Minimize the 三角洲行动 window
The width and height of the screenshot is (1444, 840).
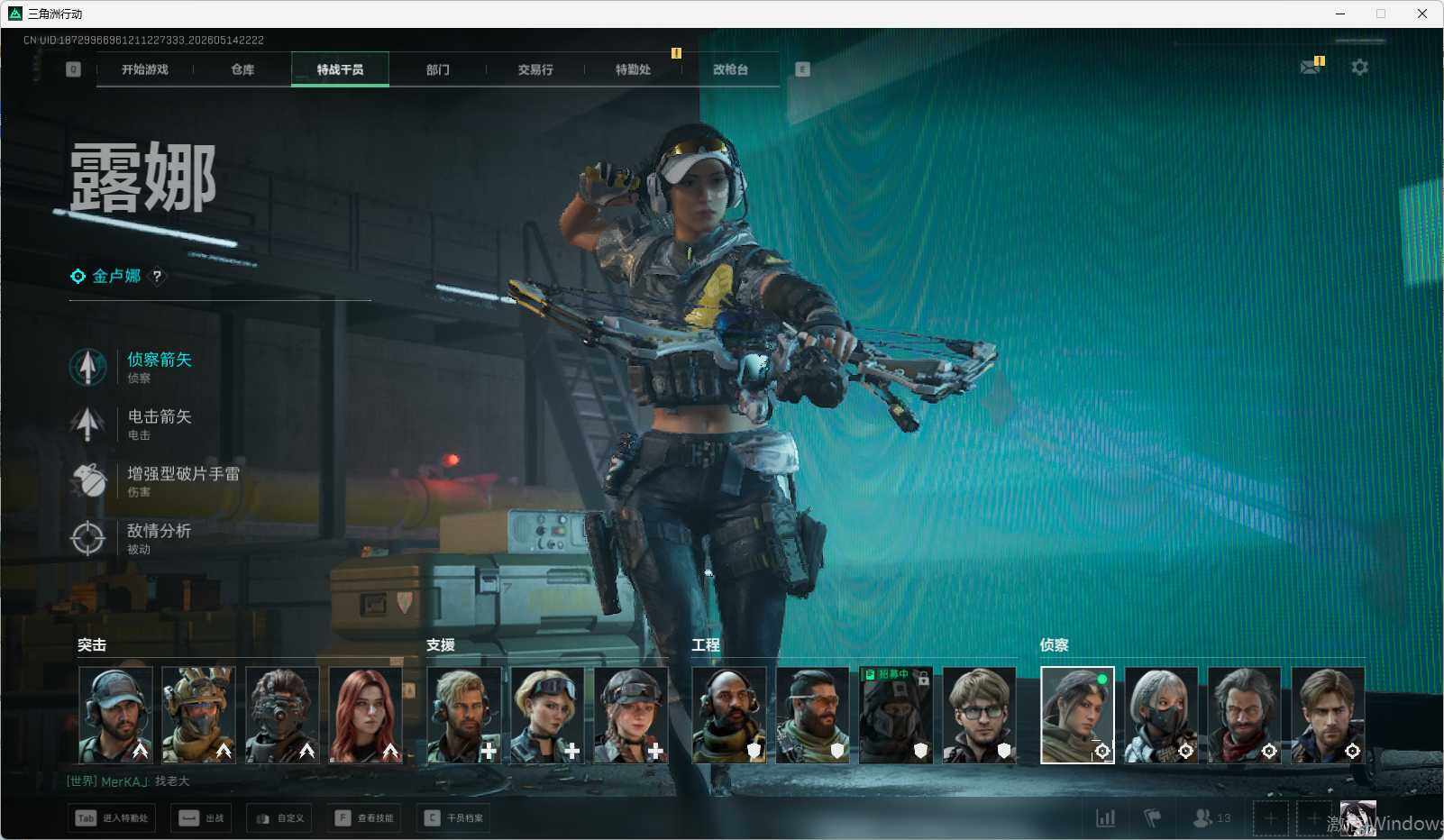(1340, 14)
